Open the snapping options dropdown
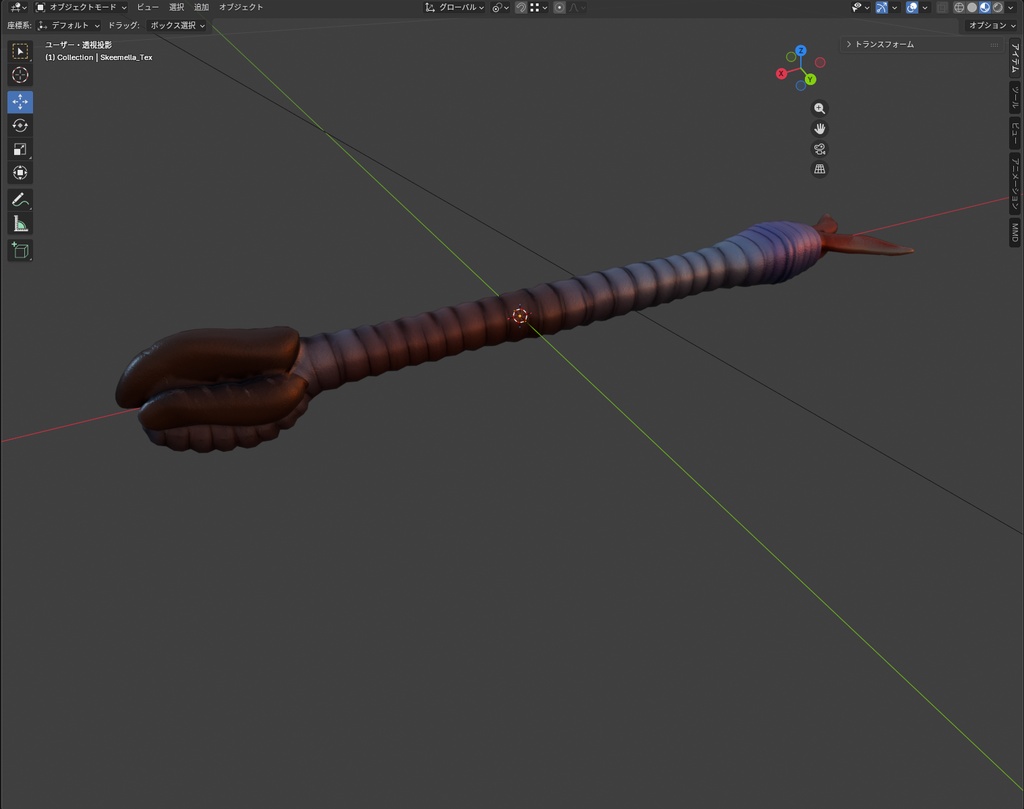The height and width of the screenshot is (809, 1024). (x=539, y=7)
